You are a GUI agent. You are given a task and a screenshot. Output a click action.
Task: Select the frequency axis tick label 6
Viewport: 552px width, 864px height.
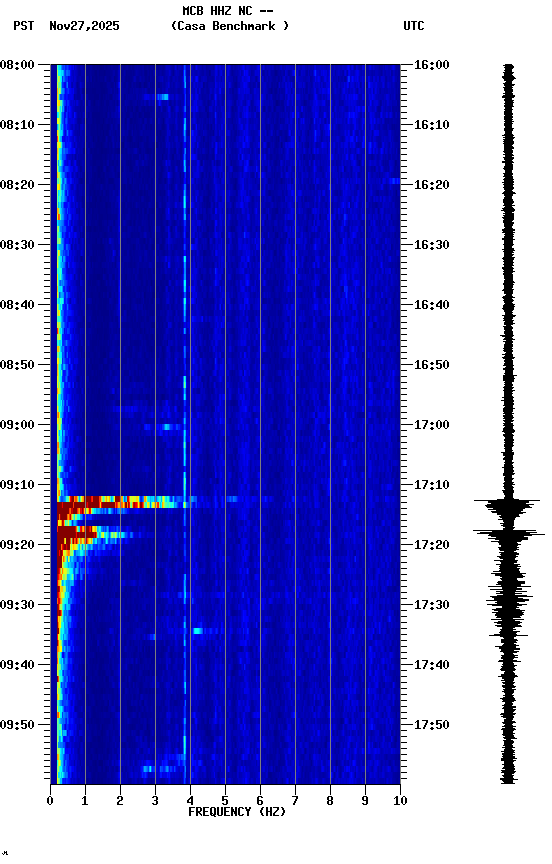pyautogui.click(x=260, y=801)
